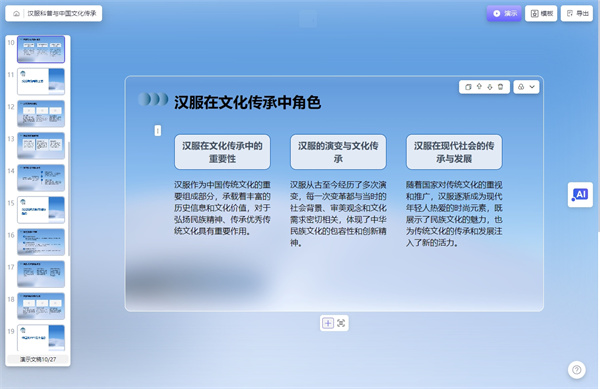Delete the slide using trash icon
The height and width of the screenshot is (389, 600).
click(501, 87)
